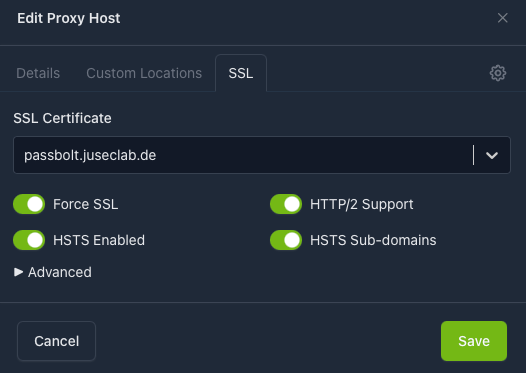The height and width of the screenshot is (373, 526).
Task: Turn off HSTS Enabled switch
Action: click(29, 240)
